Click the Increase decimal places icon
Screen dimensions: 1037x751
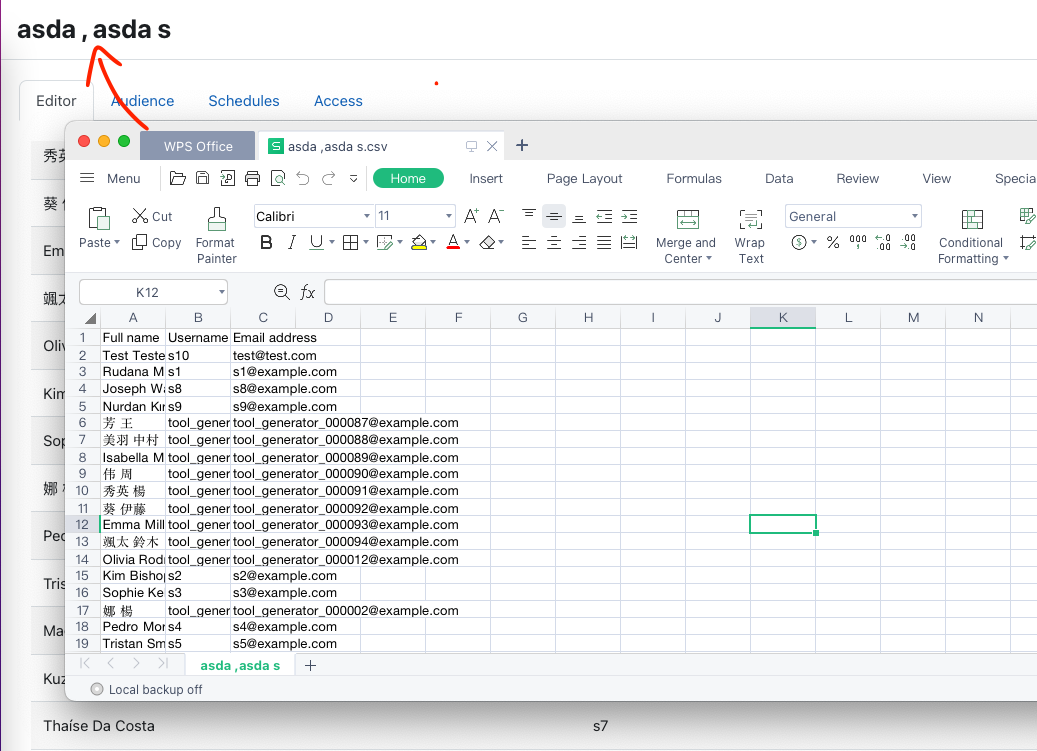click(883, 243)
